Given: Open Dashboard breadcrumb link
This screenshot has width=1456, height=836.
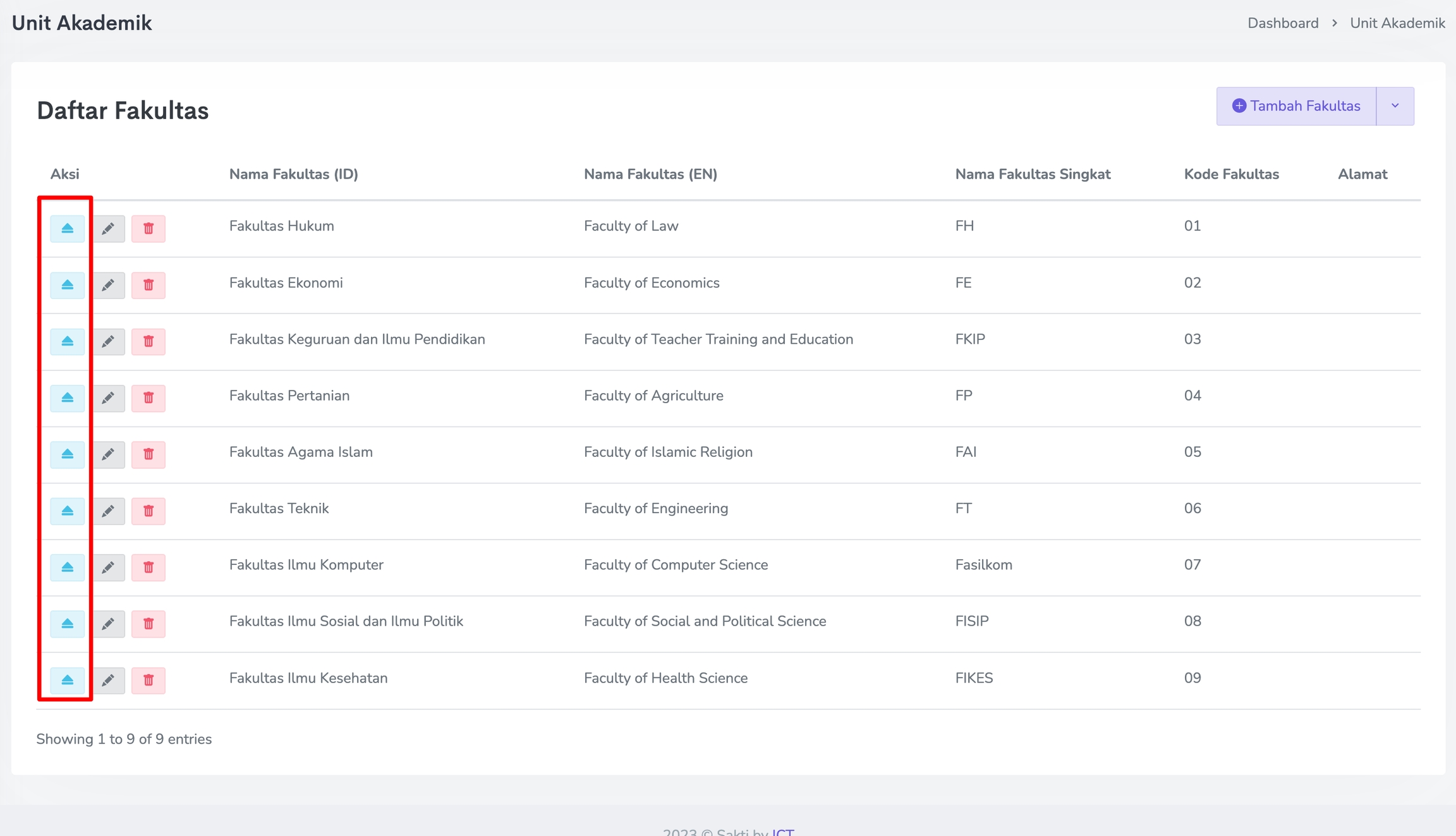Looking at the screenshot, I should (1282, 23).
